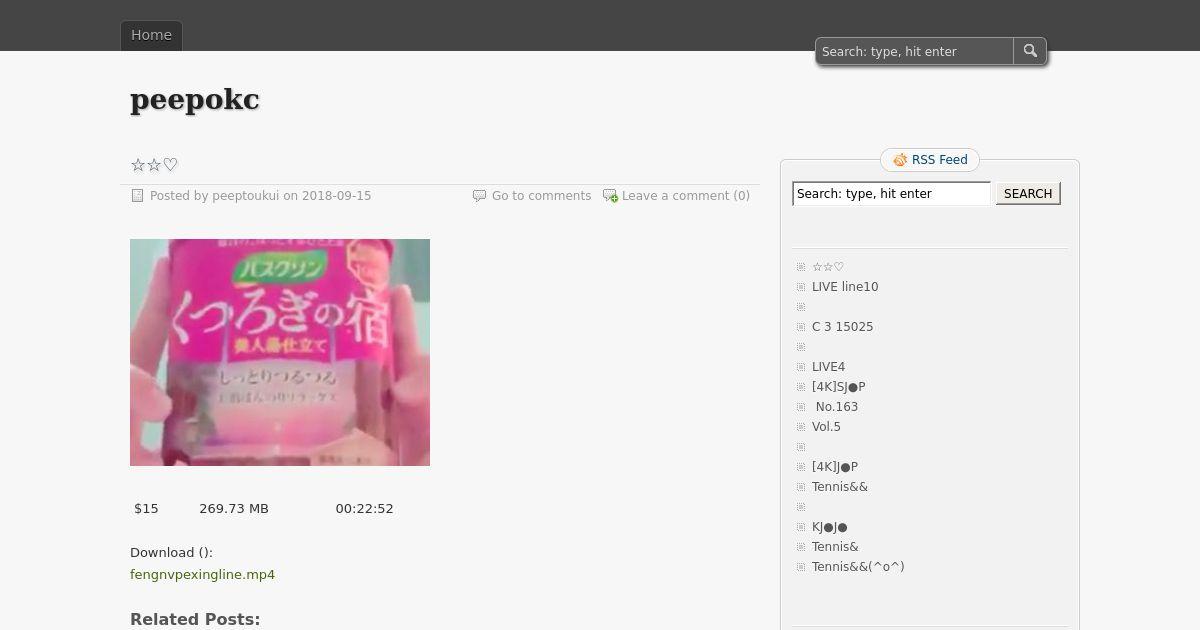Click the post date page icon

[138, 196]
